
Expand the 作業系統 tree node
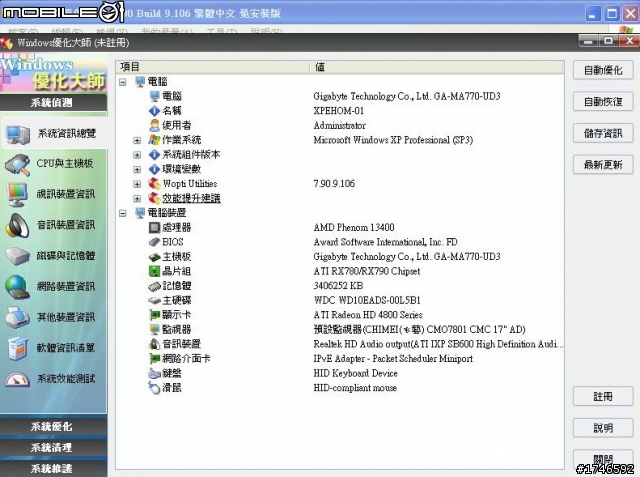[137, 140]
